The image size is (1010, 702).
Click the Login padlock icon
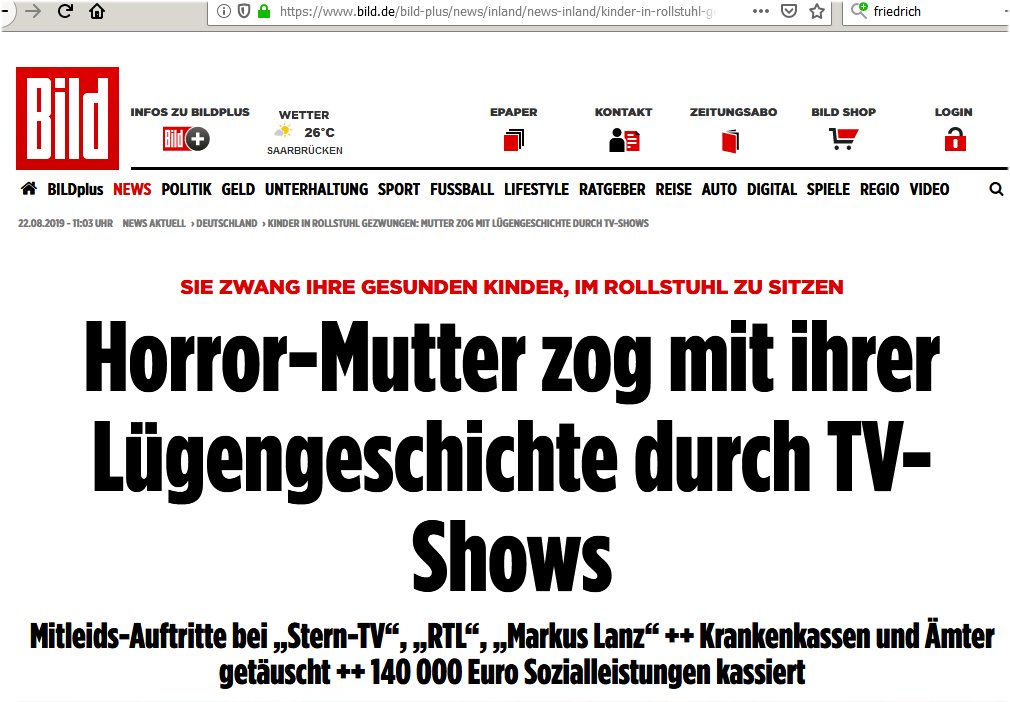955,139
